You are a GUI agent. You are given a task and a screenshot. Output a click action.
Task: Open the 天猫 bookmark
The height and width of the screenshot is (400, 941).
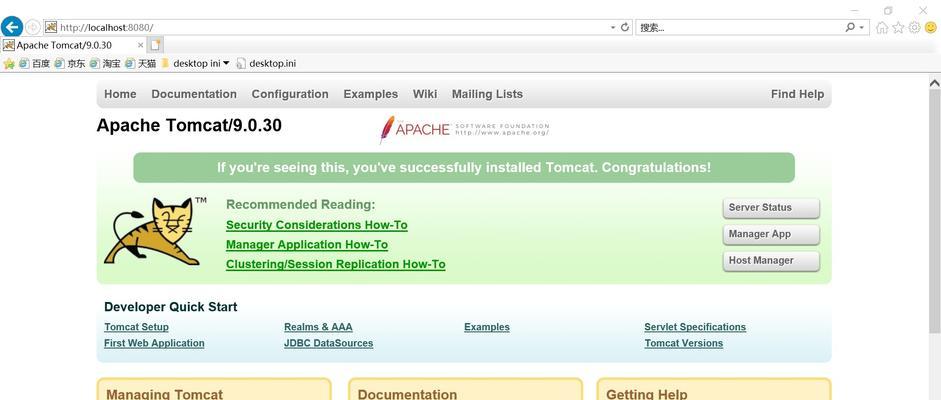tap(140, 64)
